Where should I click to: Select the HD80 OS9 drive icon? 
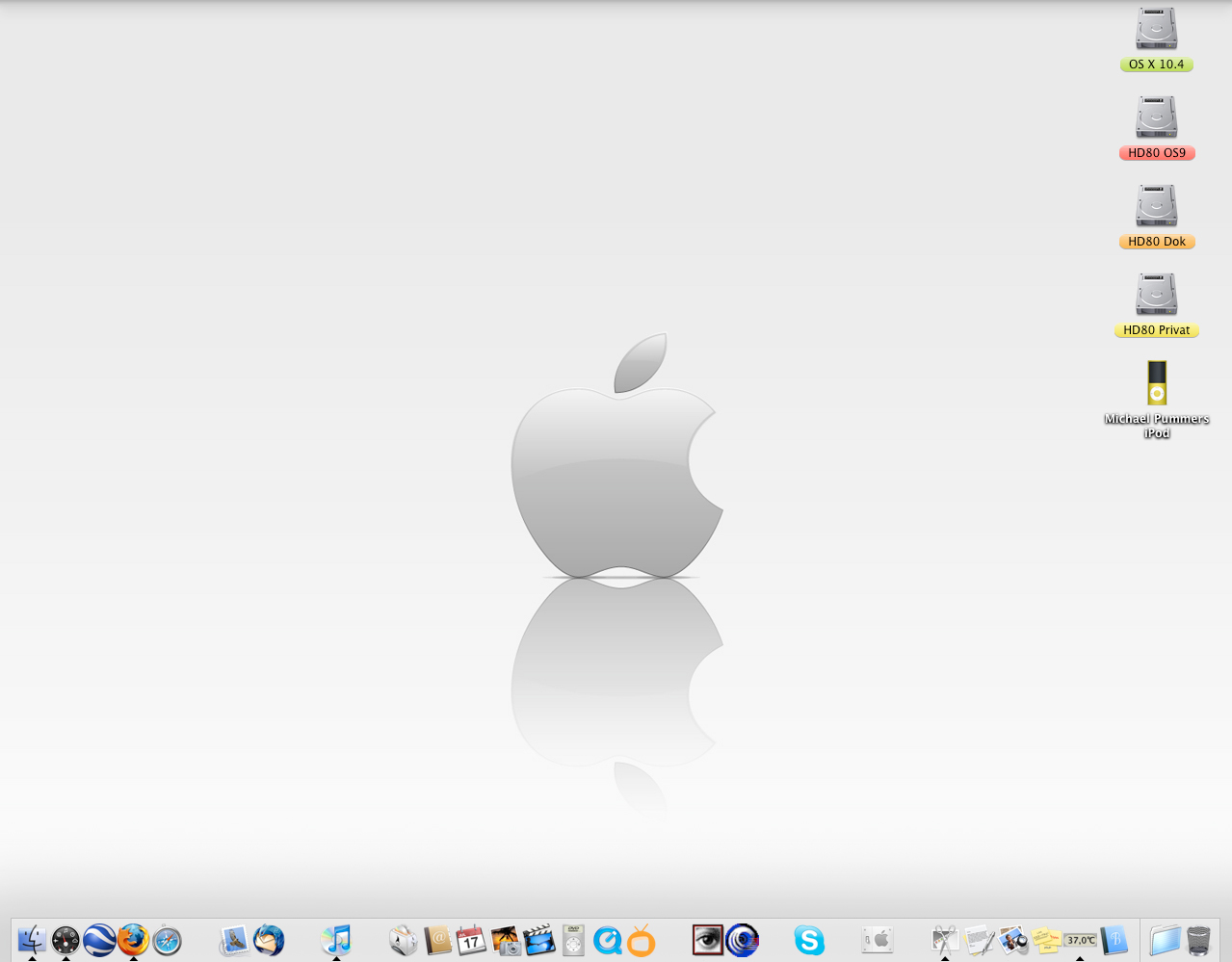(x=1156, y=117)
